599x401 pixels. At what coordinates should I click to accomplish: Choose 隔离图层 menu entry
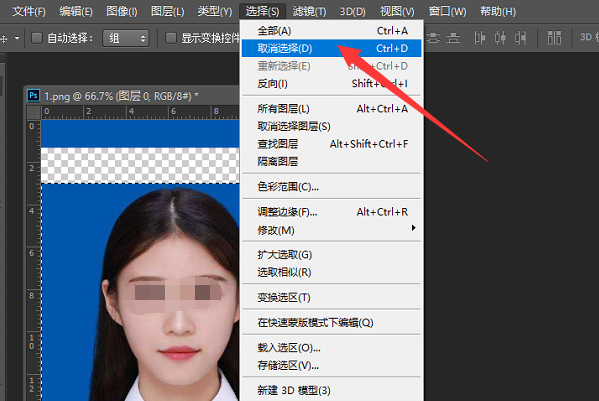332,162
